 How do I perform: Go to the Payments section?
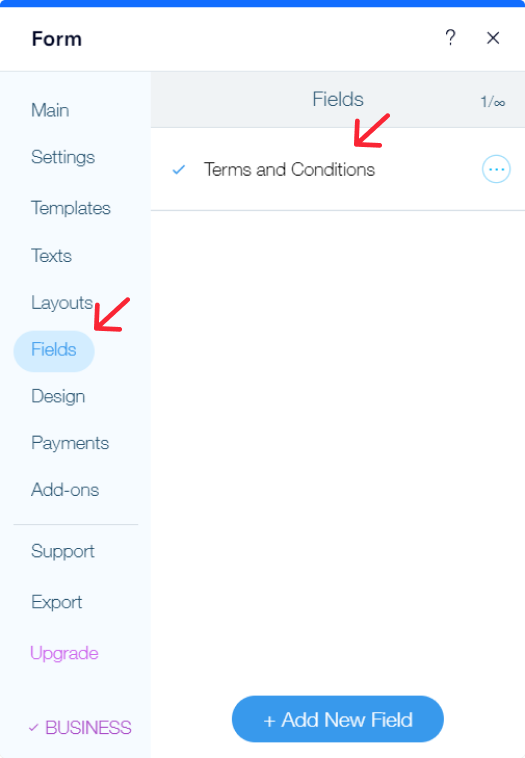70,443
